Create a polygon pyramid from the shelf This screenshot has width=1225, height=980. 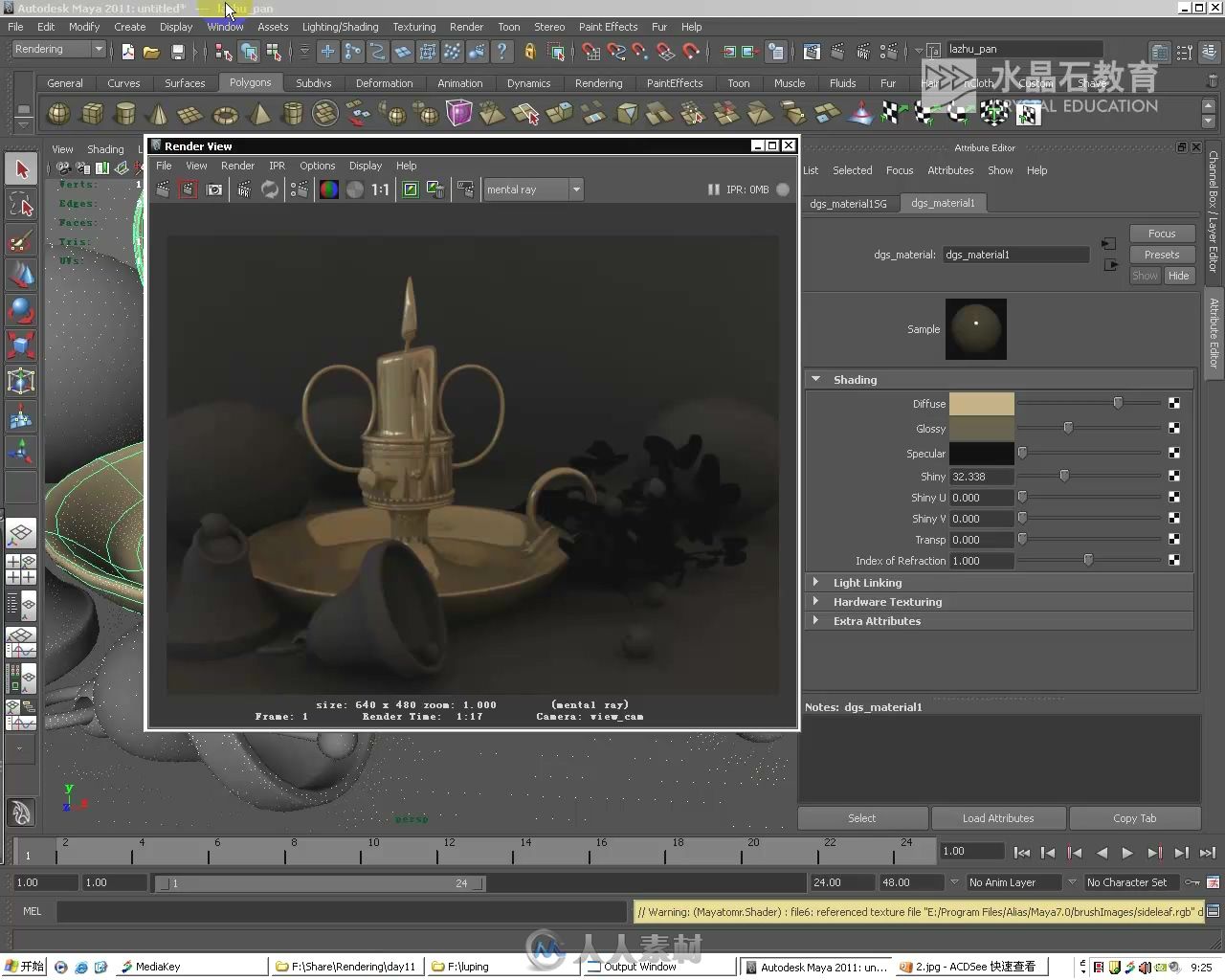tap(258, 114)
